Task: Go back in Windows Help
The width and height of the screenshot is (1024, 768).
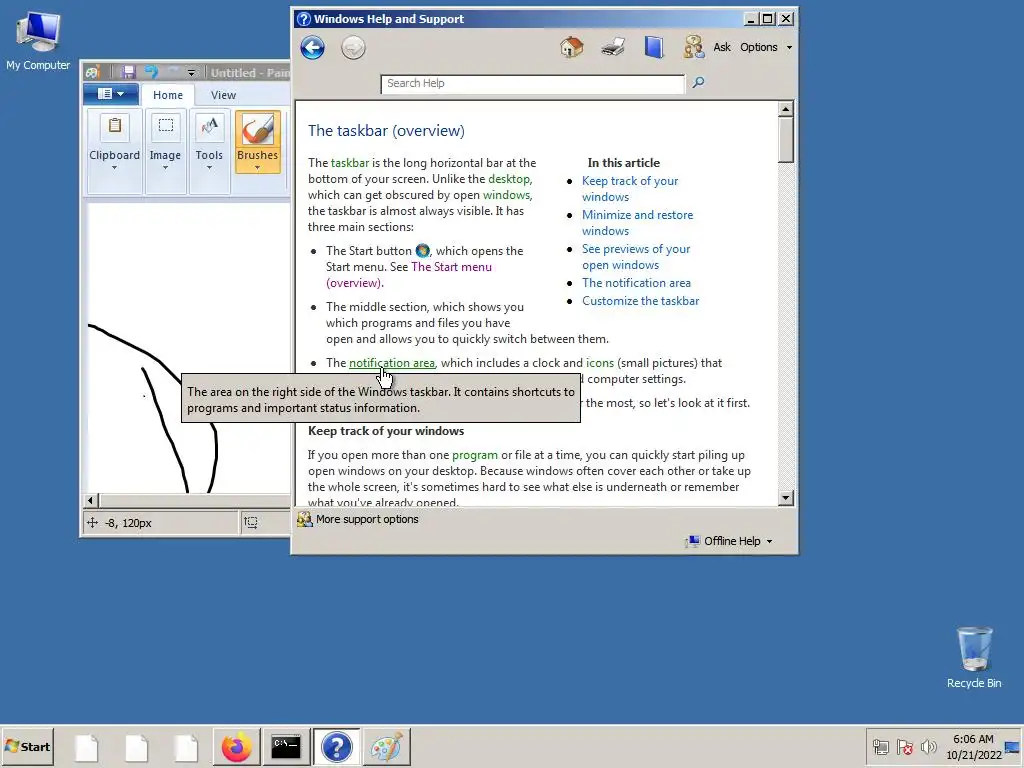Action: 313,48
